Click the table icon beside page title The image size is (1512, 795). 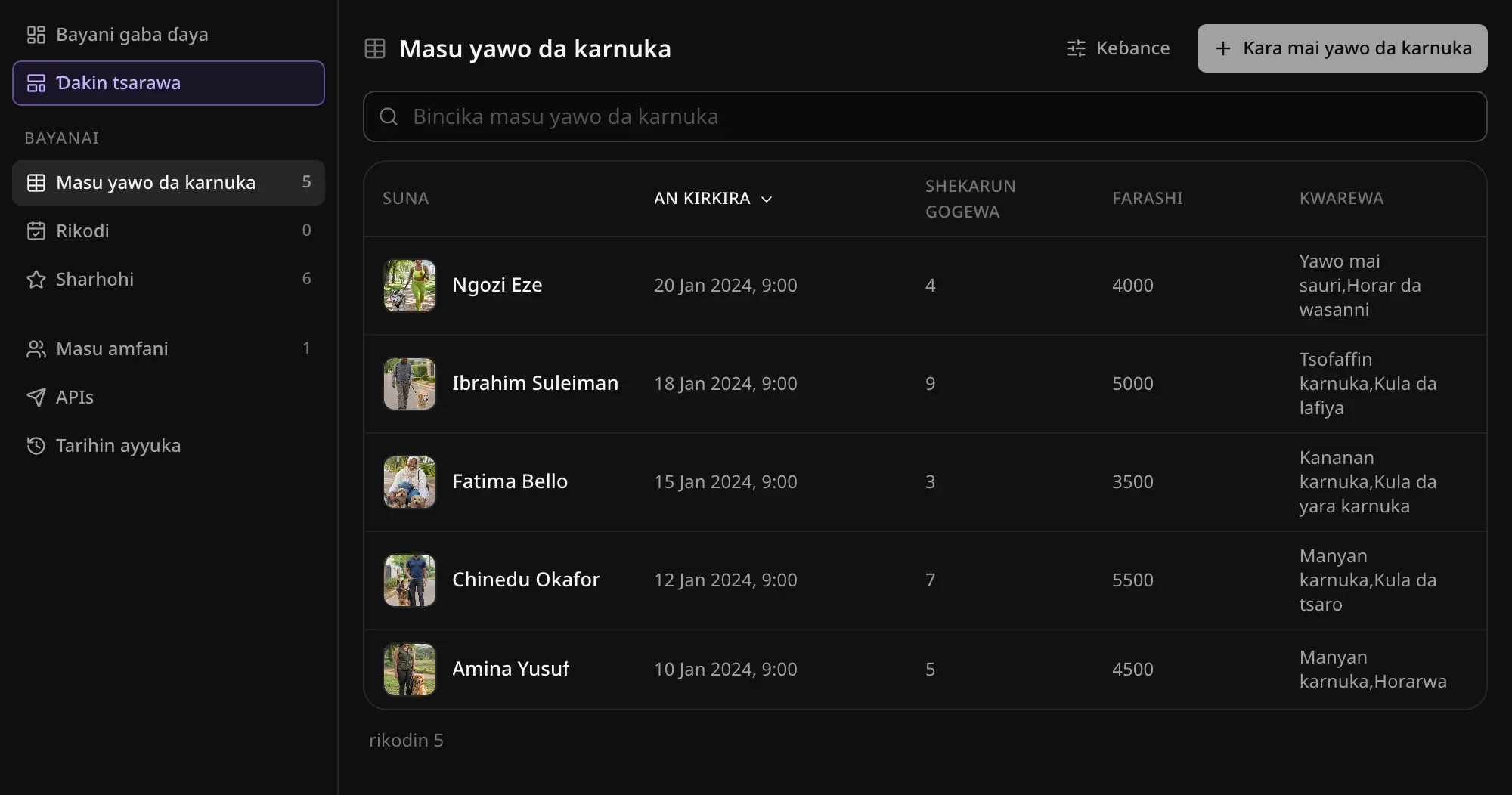coord(375,48)
